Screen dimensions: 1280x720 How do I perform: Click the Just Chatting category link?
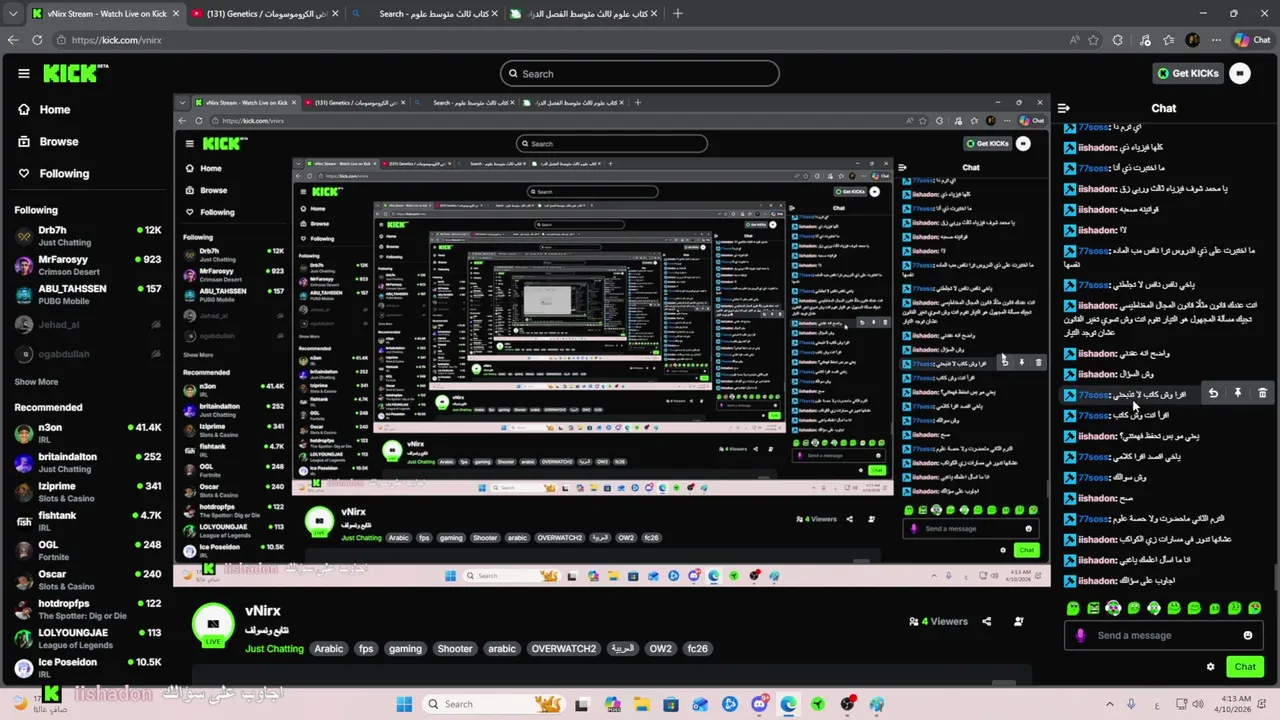[274, 649]
